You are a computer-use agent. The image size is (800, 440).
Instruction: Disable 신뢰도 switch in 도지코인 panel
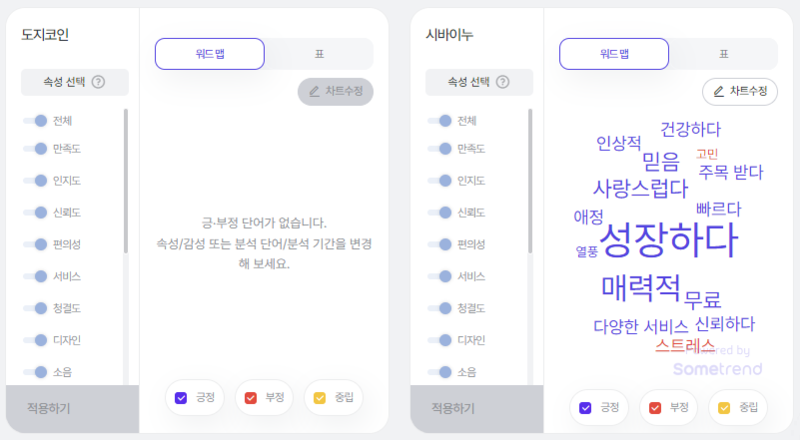pos(35,212)
